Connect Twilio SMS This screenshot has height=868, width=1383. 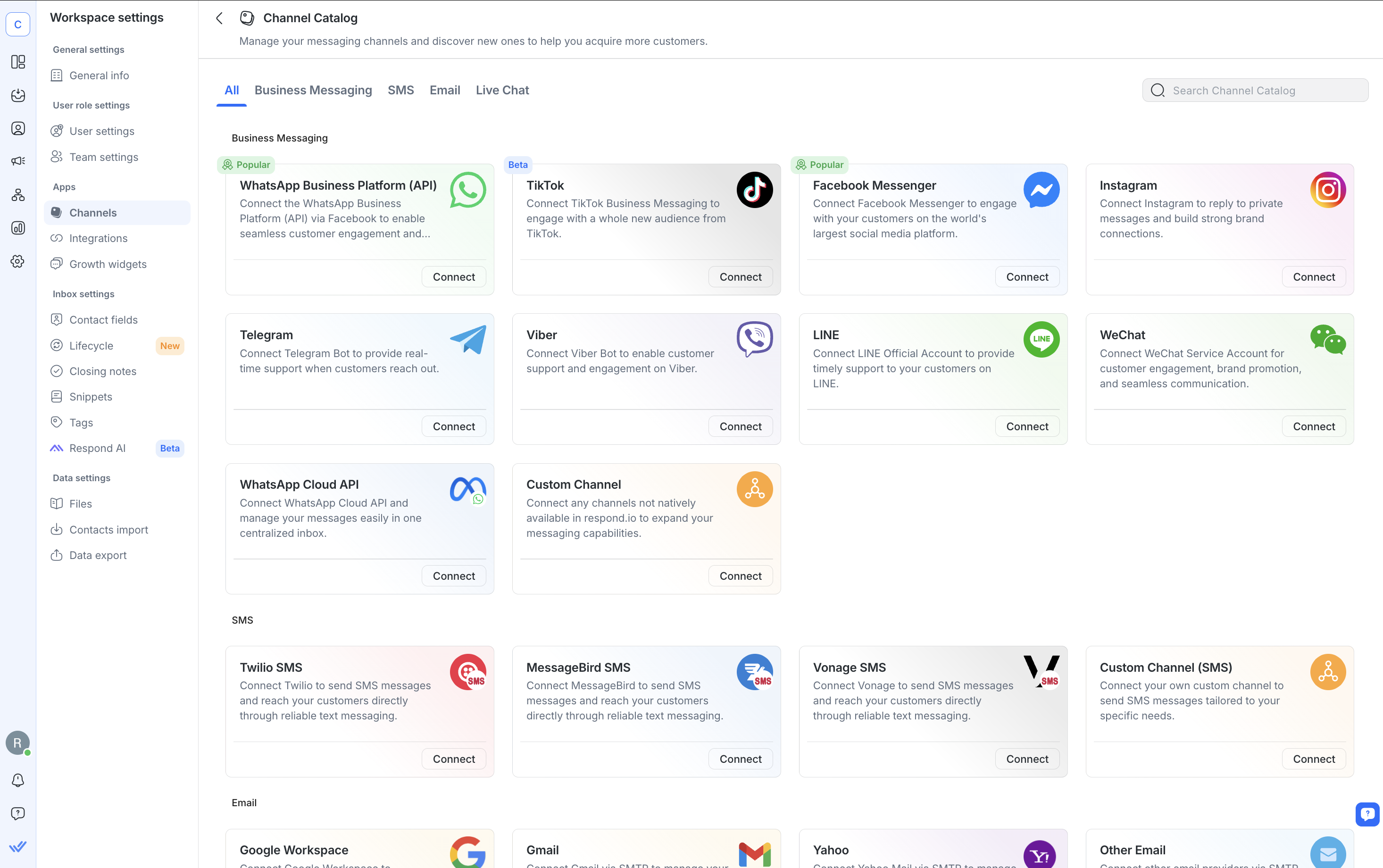pos(453,759)
